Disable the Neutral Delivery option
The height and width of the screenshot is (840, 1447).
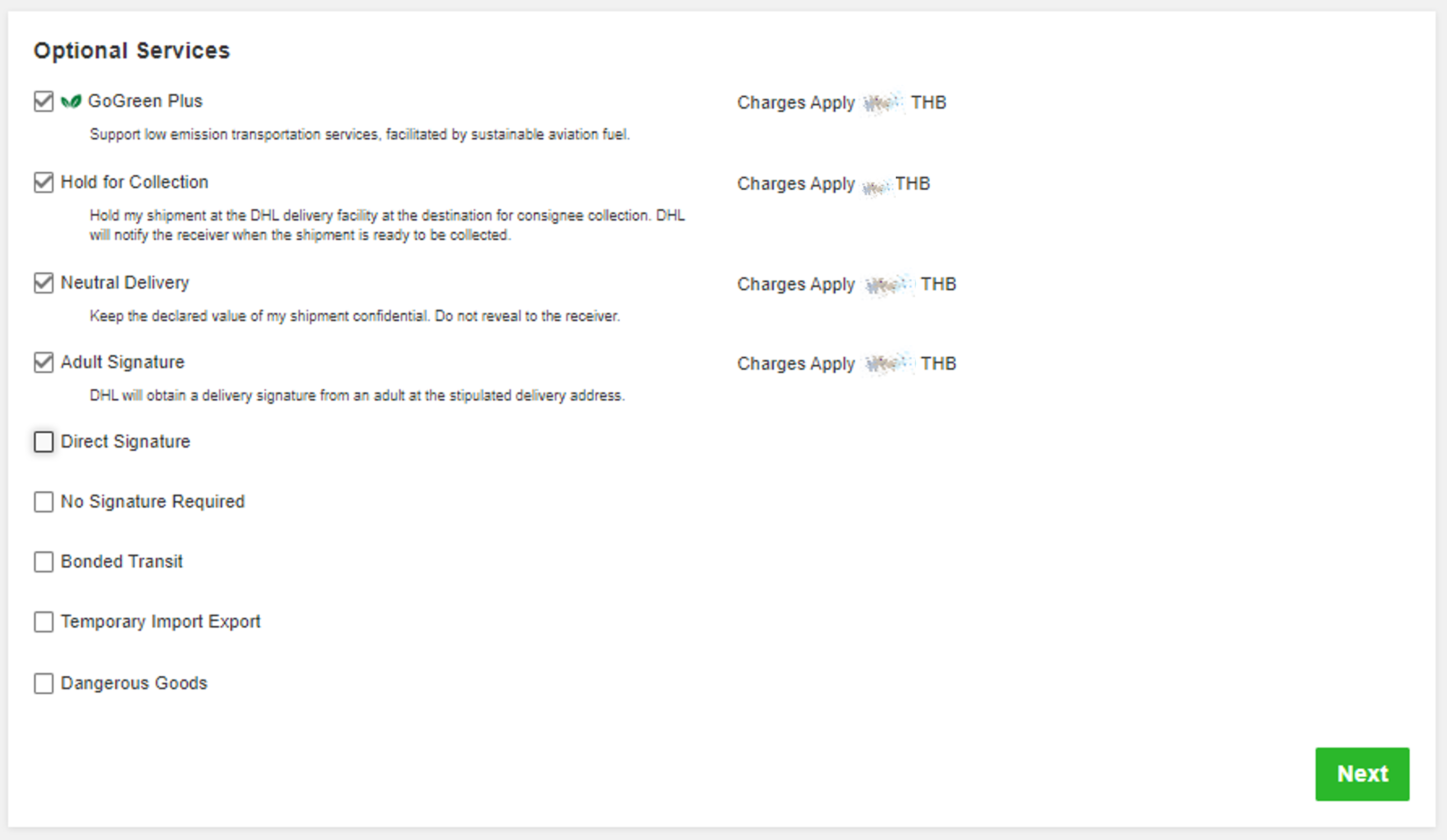pos(43,283)
